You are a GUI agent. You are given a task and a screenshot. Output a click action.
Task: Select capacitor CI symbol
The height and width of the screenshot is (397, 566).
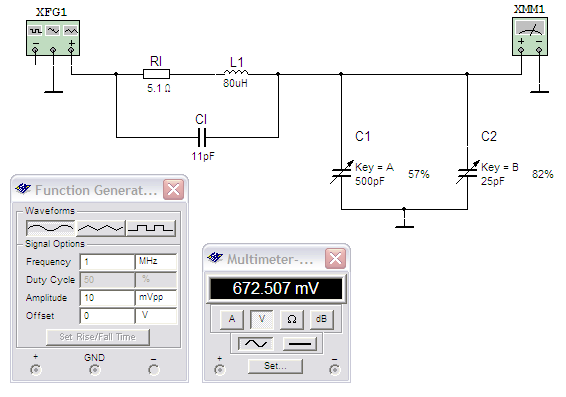[202, 137]
